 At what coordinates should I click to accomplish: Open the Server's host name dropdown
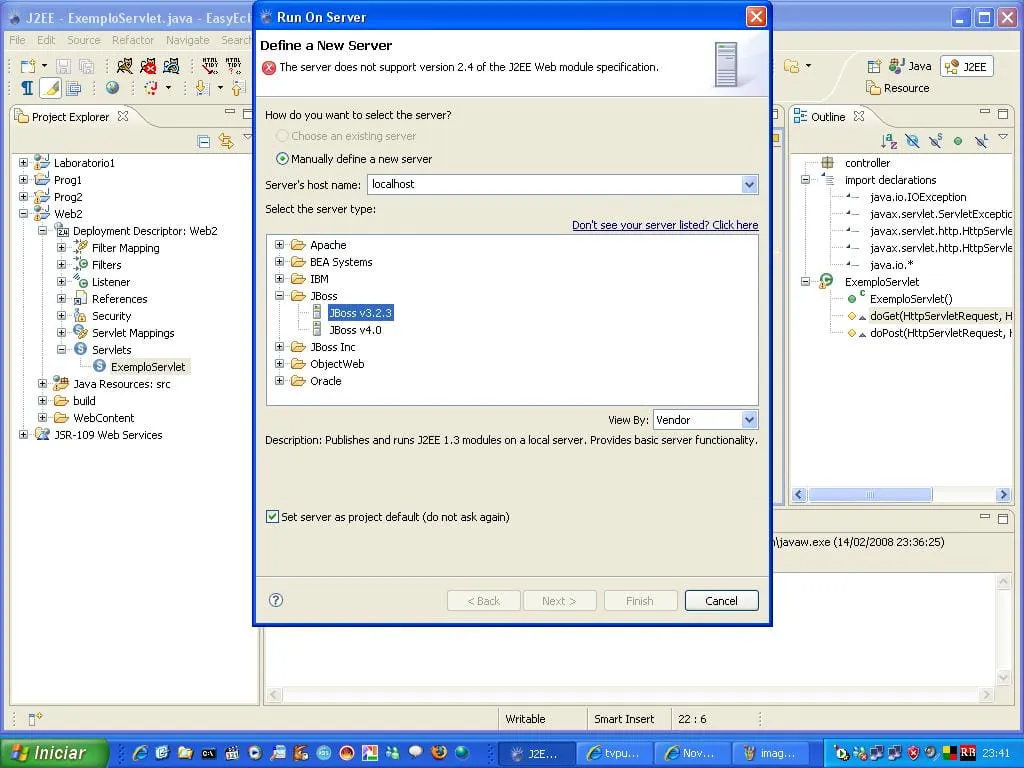(749, 184)
